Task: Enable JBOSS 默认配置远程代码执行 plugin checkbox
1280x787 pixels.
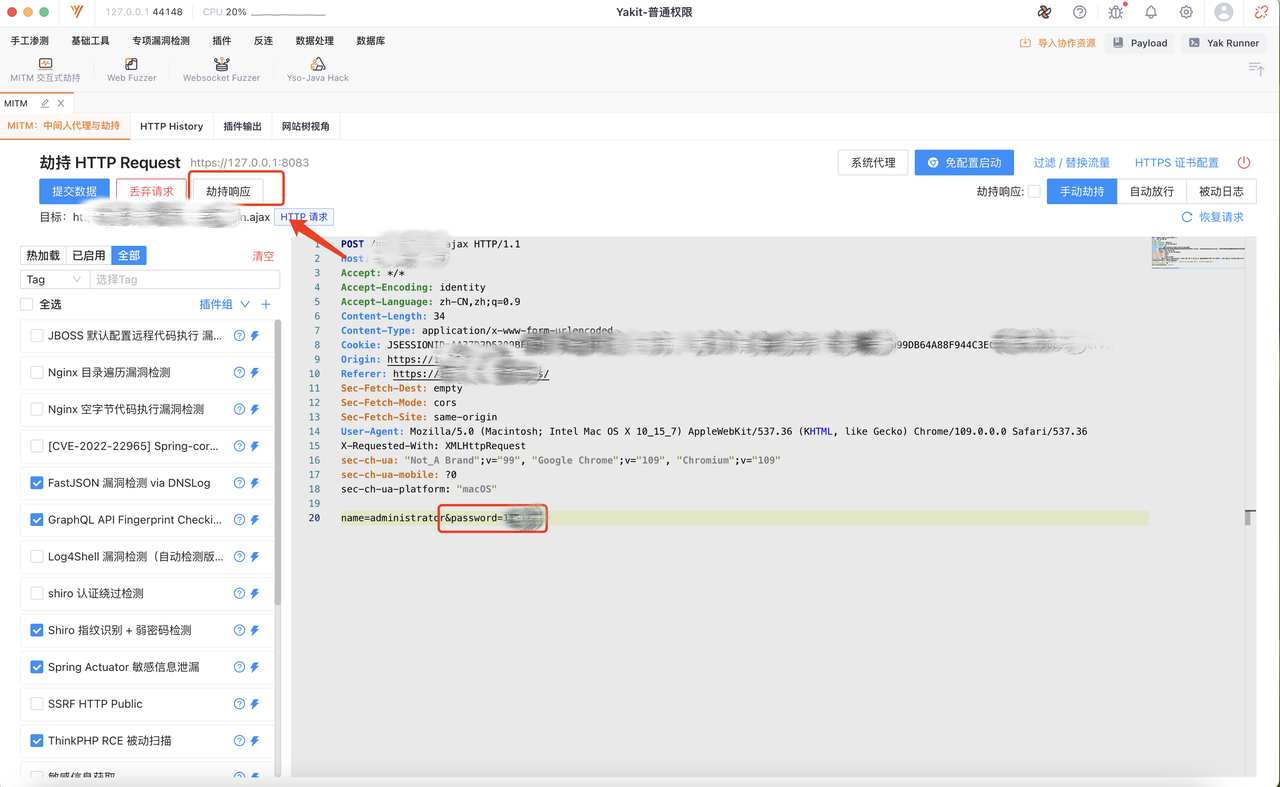Action: tap(37, 336)
